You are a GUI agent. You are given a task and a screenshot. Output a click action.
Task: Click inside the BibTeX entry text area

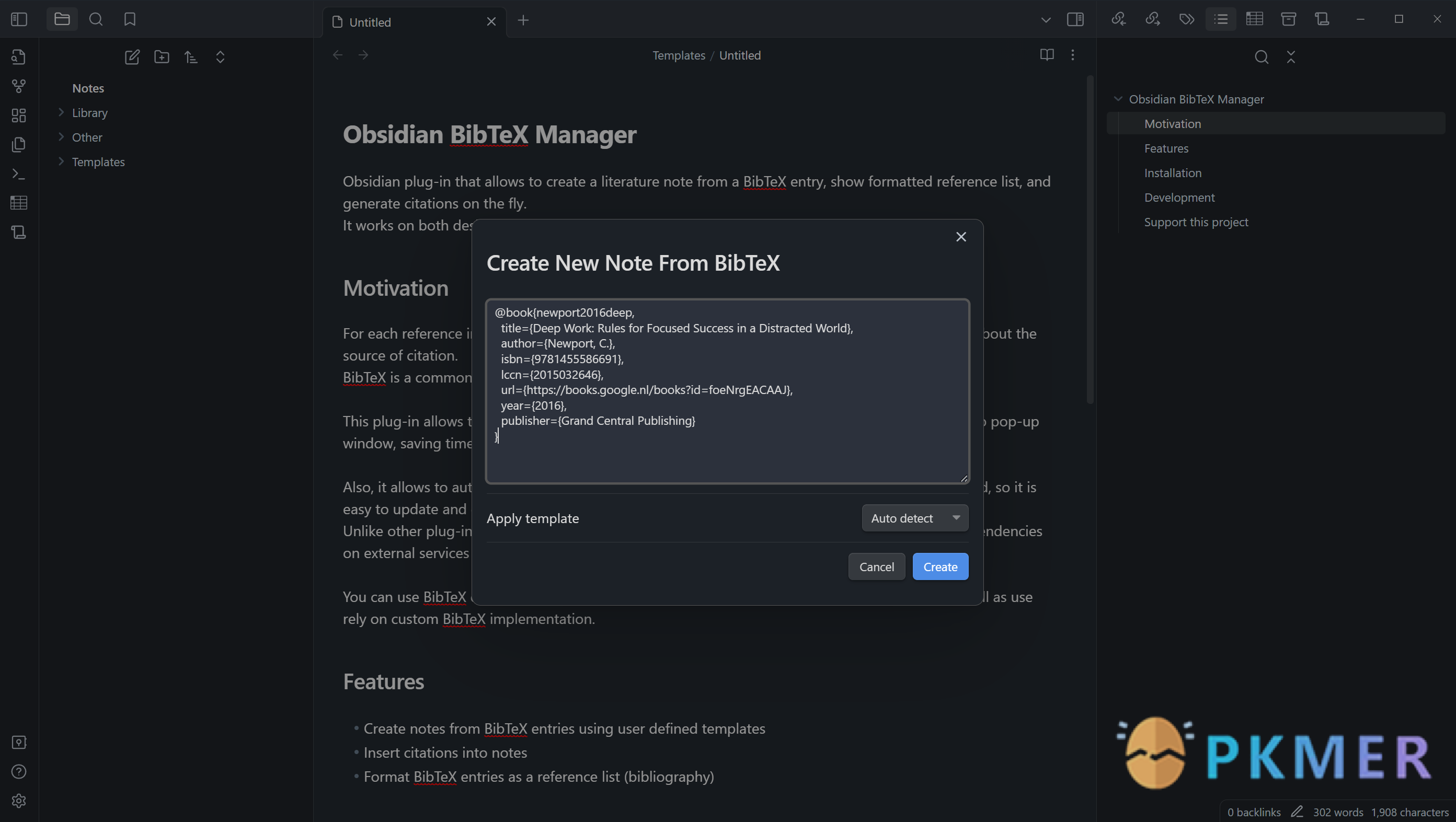727,391
